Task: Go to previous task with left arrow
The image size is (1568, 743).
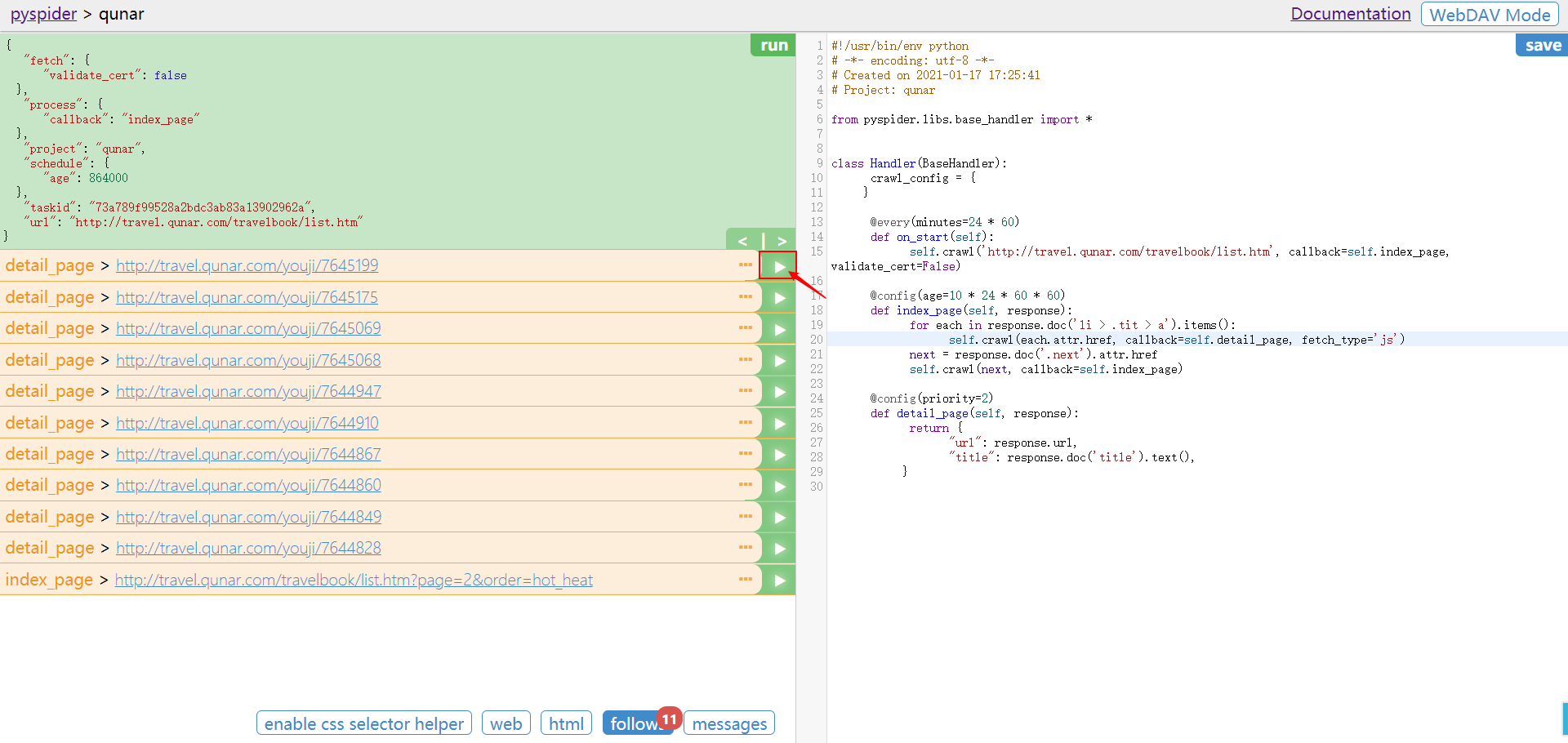Action: [742, 241]
